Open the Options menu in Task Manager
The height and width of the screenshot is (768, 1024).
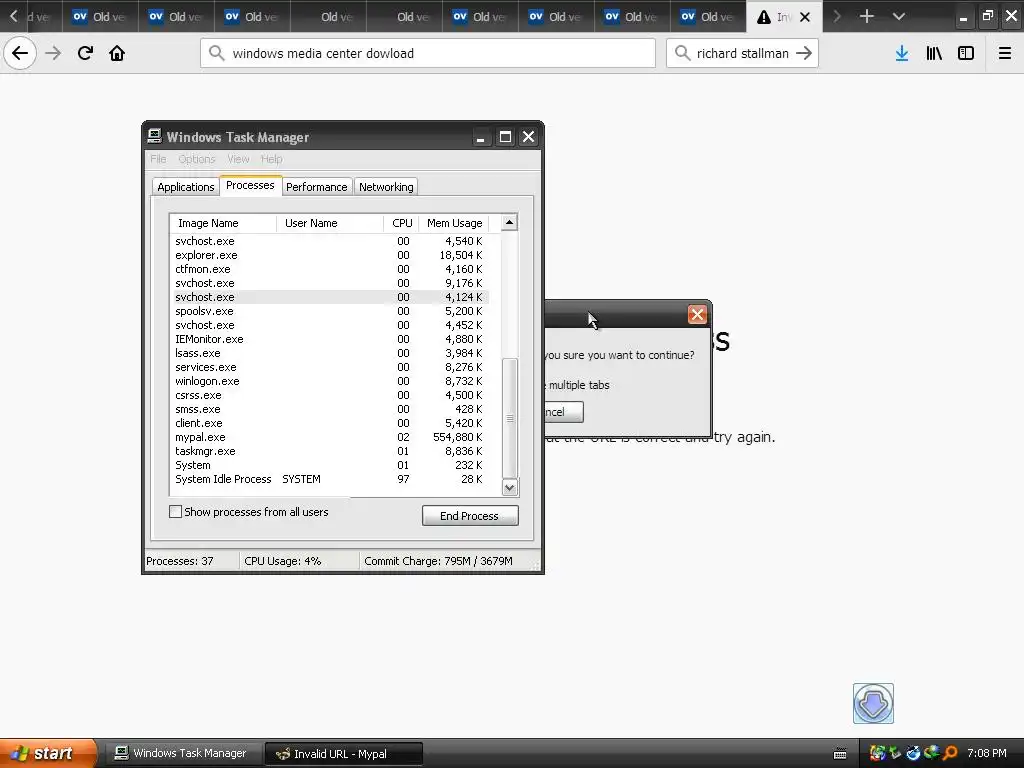point(197,159)
